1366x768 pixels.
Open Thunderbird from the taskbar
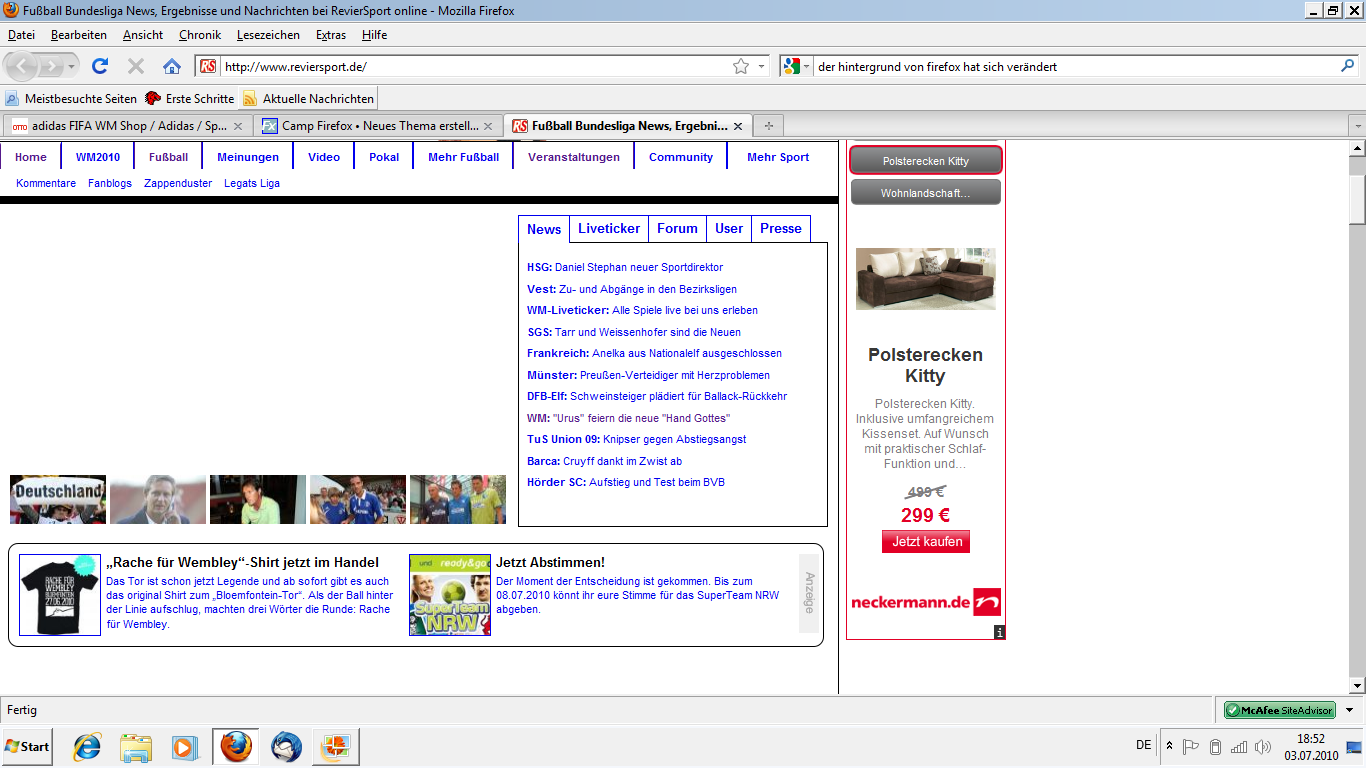click(286, 747)
